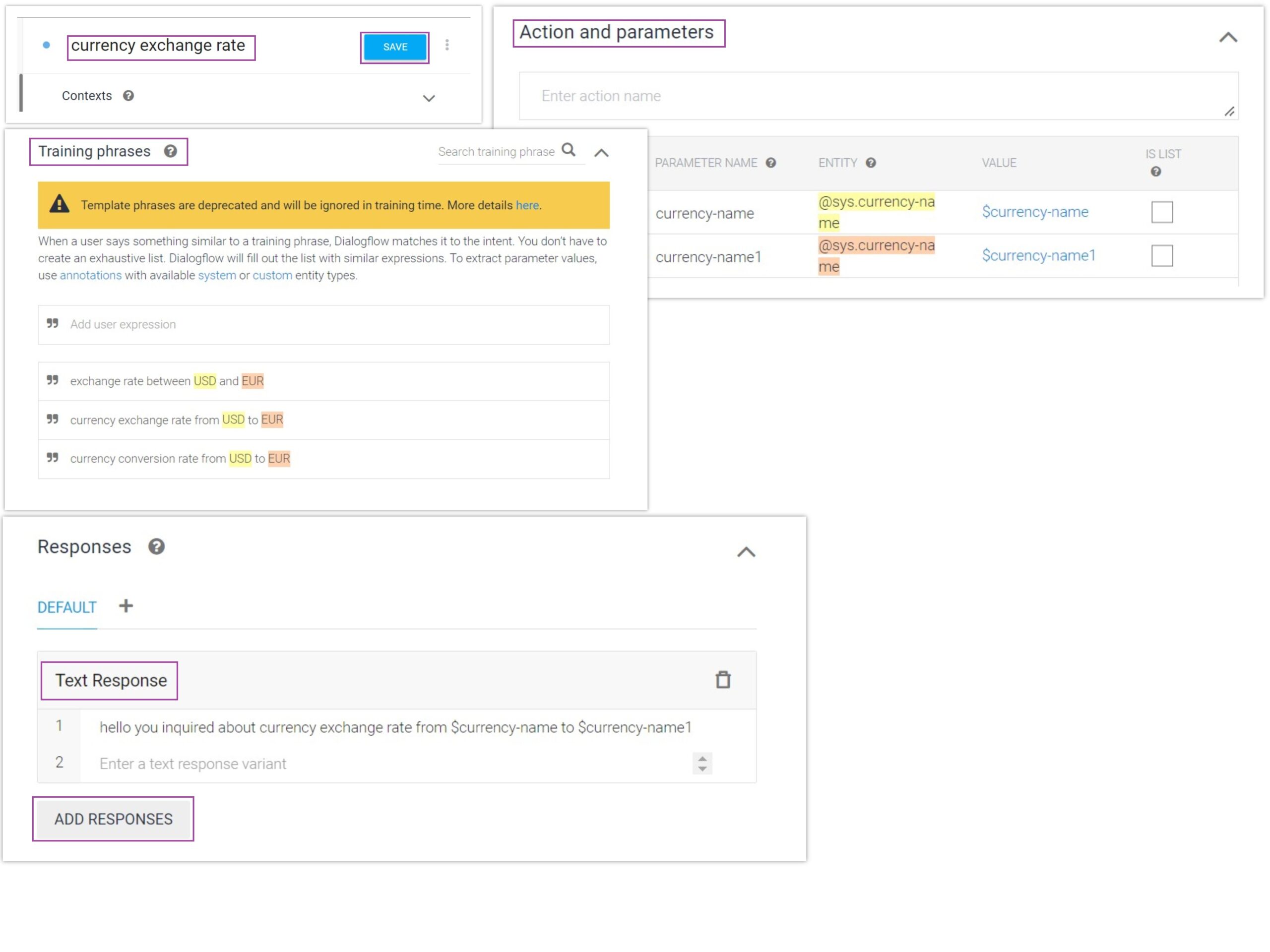Click the ADD RESPONSES button

pyautogui.click(x=113, y=818)
